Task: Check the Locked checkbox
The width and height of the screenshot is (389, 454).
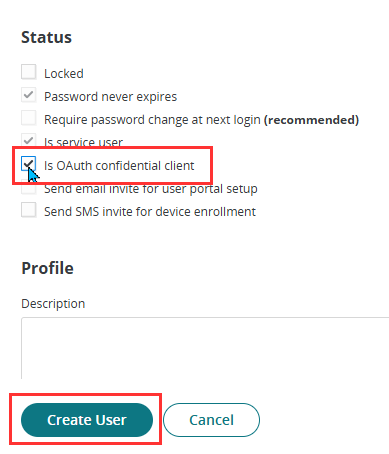Action: (29, 72)
